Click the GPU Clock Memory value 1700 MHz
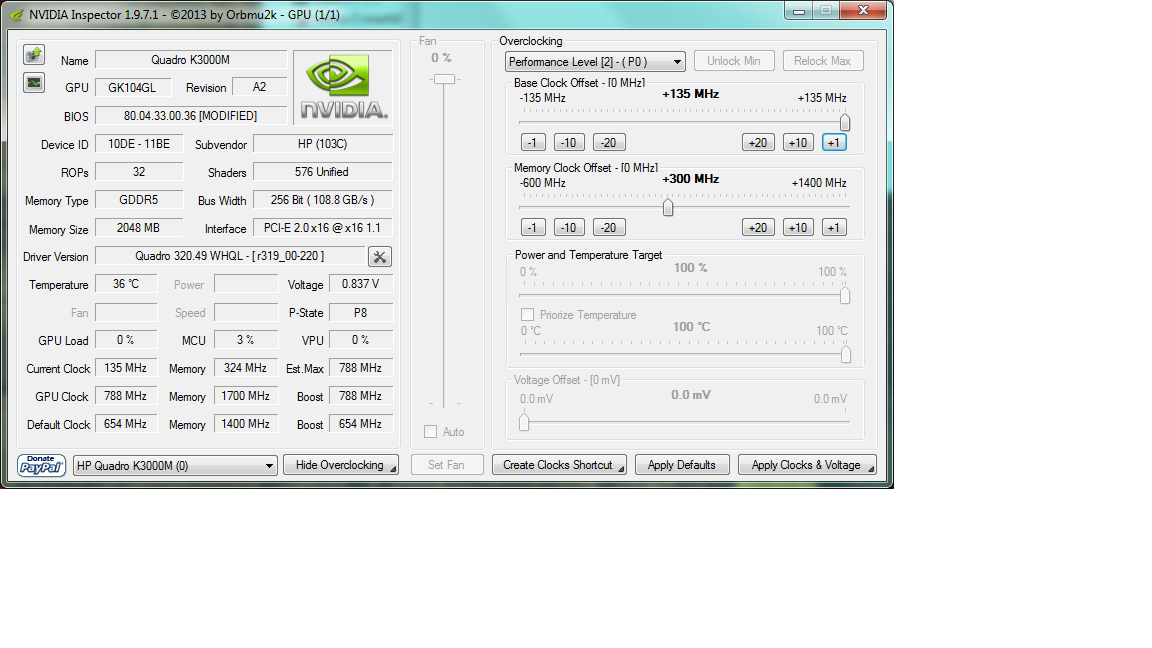Screen dimensions: 1152x648 (245, 396)
